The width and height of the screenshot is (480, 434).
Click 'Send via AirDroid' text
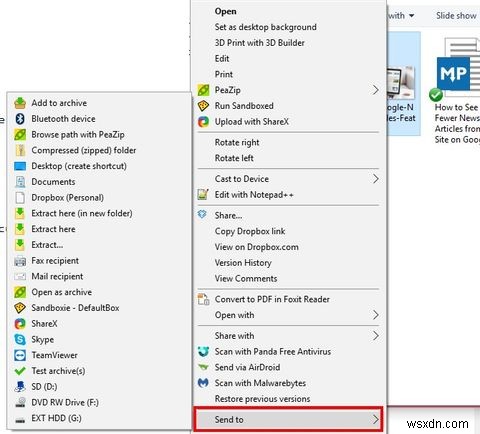[x=247, y=367]
